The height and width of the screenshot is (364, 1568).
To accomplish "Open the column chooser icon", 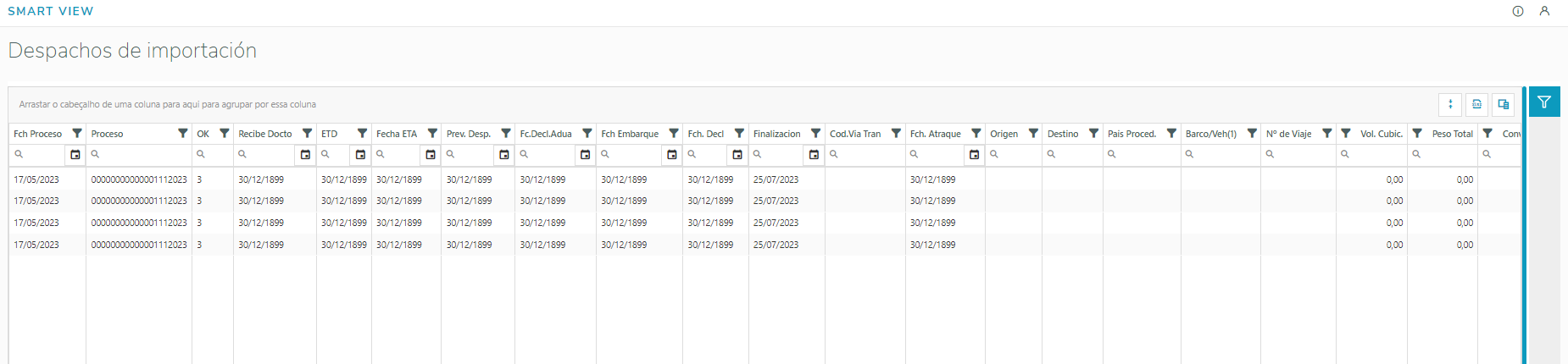I will pyautogui.click(x=1503, y=104).
